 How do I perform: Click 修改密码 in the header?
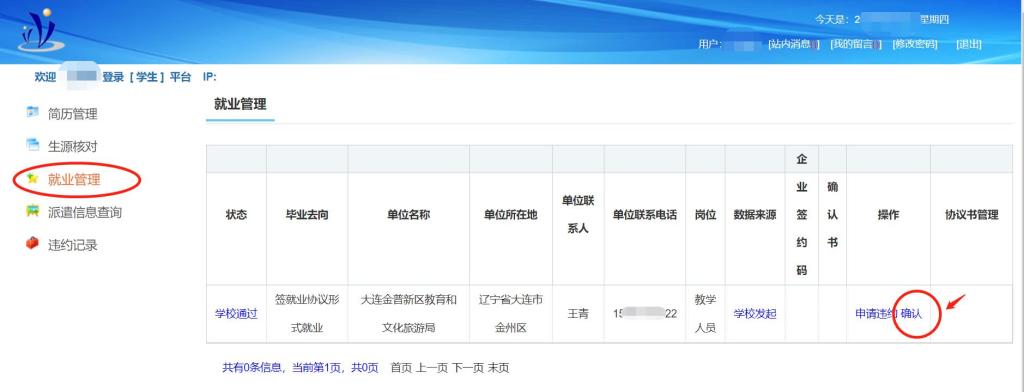pos(915,44)
